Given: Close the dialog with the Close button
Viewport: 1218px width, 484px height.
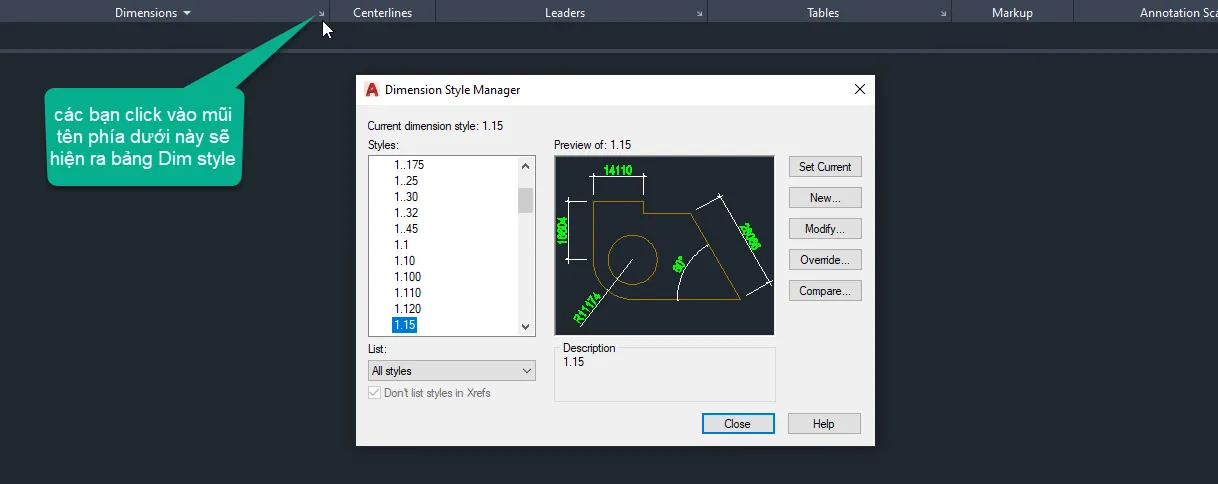Looking at the screenshot, I should (738, 424).
